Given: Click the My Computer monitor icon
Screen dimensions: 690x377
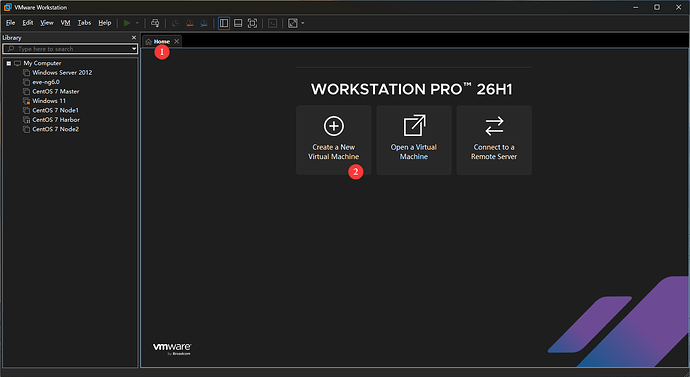Looking at the screenshot, I should pyautogui.click(x=18, y=63).
